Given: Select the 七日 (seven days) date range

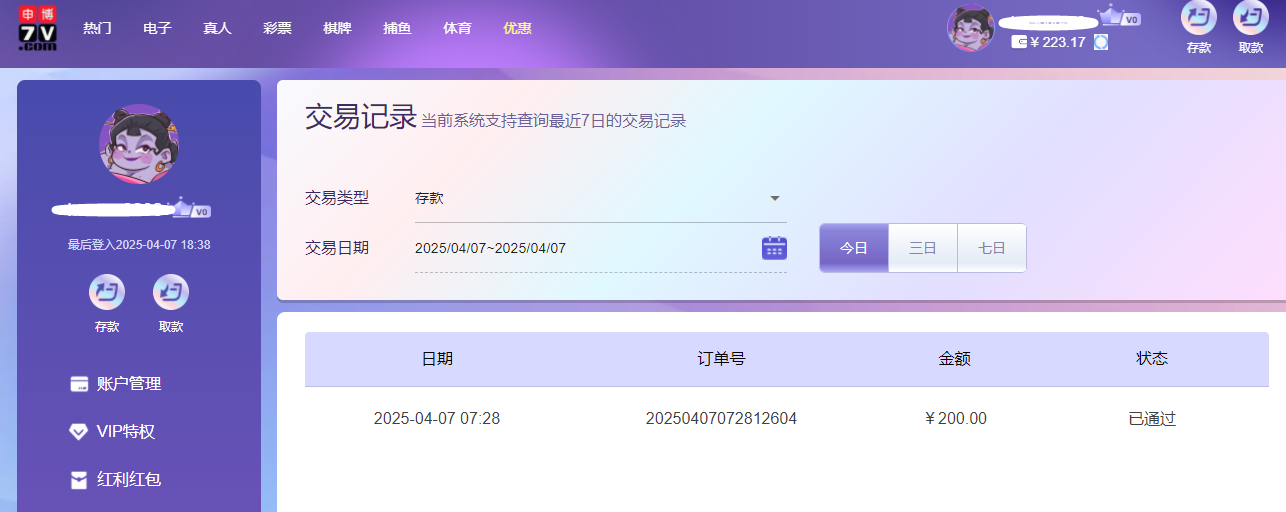Looking at the screenshot, I should pos(991,248).
